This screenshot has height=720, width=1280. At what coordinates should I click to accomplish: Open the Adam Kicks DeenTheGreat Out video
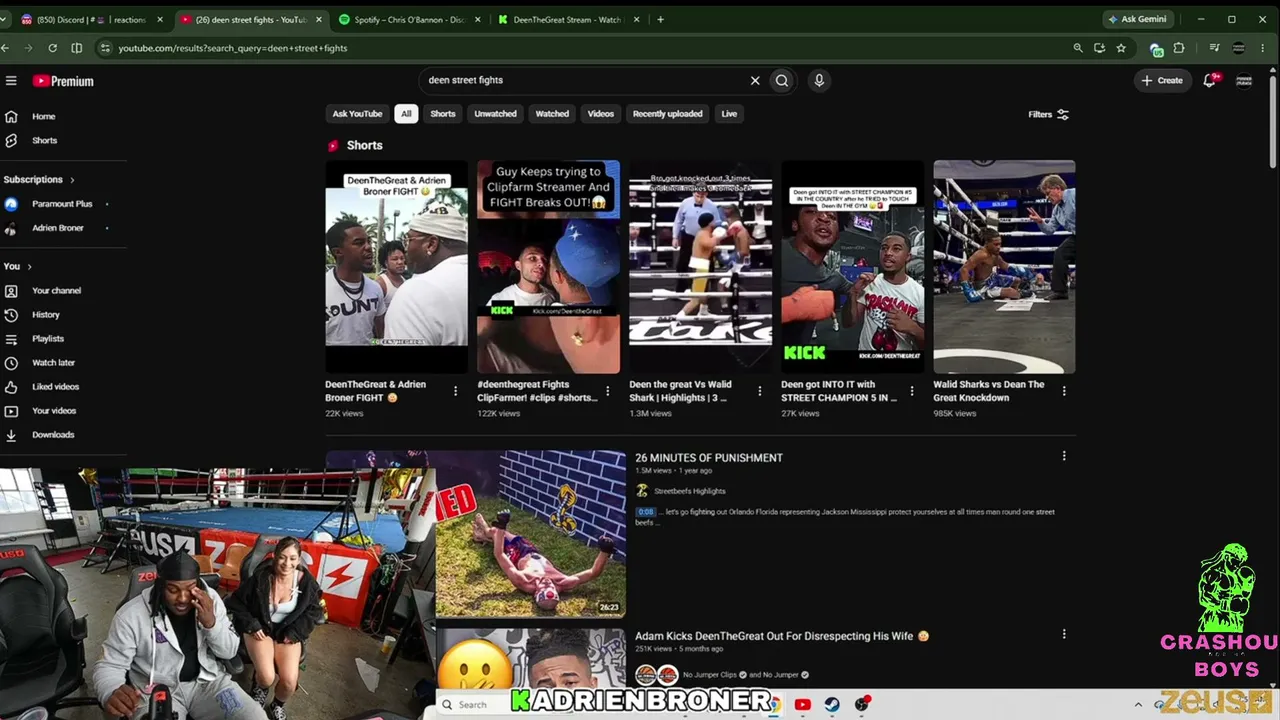[x=782, y=636]
